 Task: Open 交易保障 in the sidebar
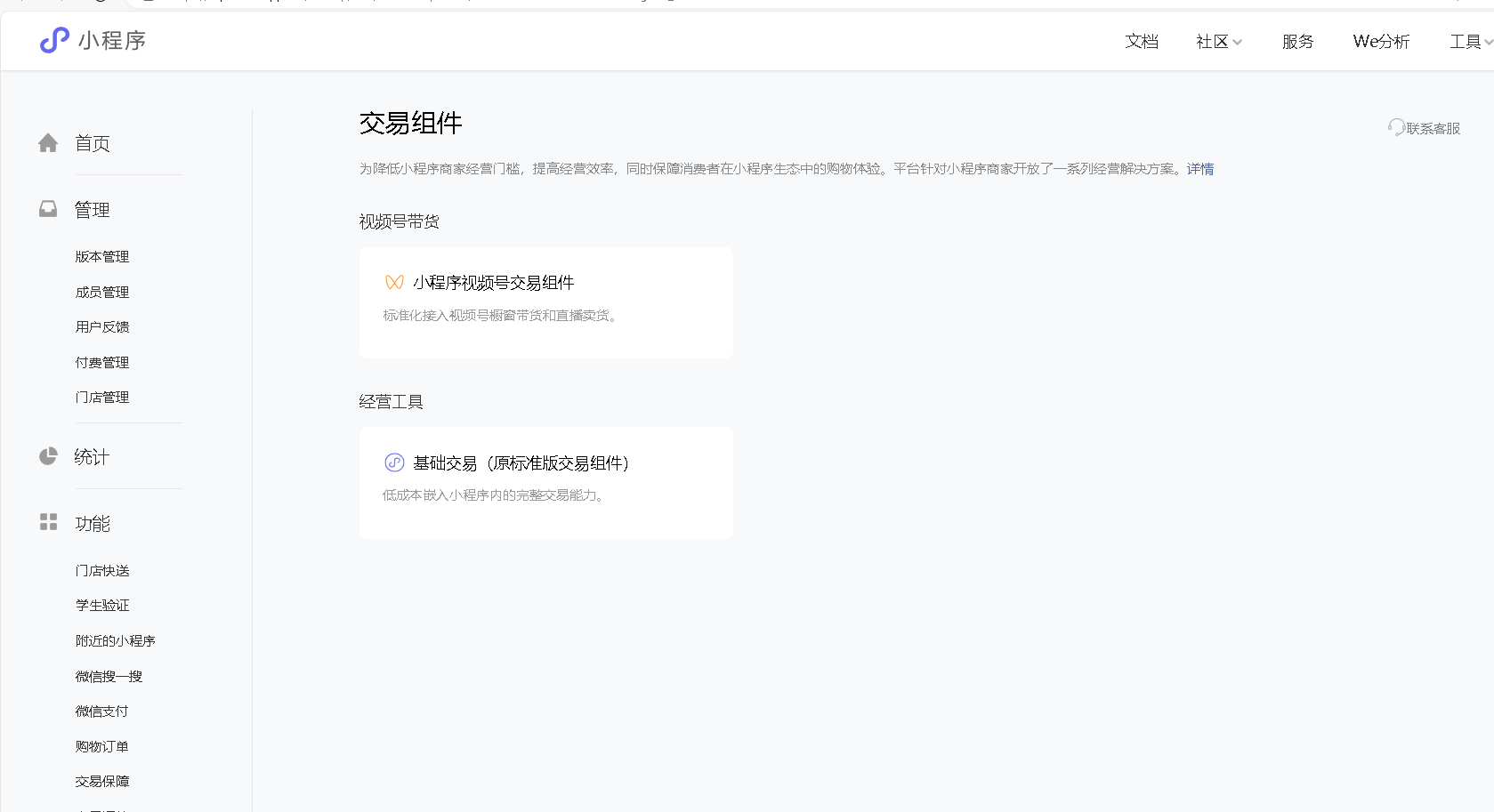click(102, 781)
